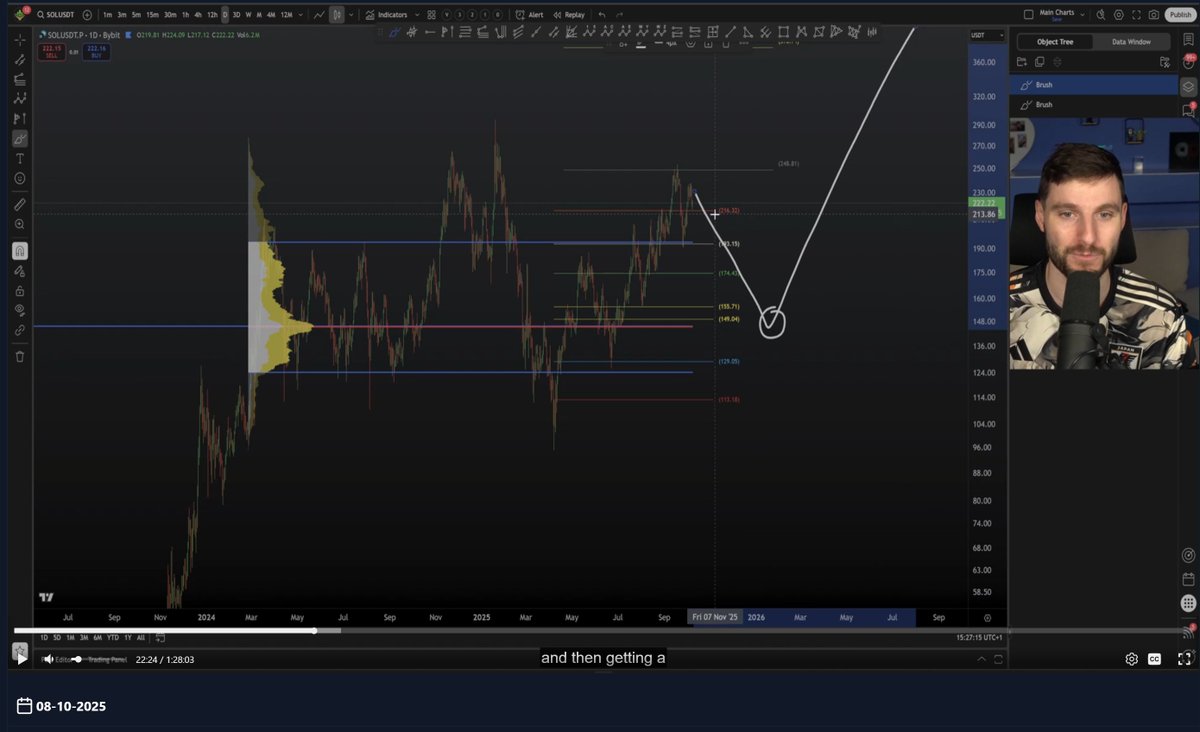Toggle magnet mode
This screenshot has height=732, width=1200.
click(19, 251)
